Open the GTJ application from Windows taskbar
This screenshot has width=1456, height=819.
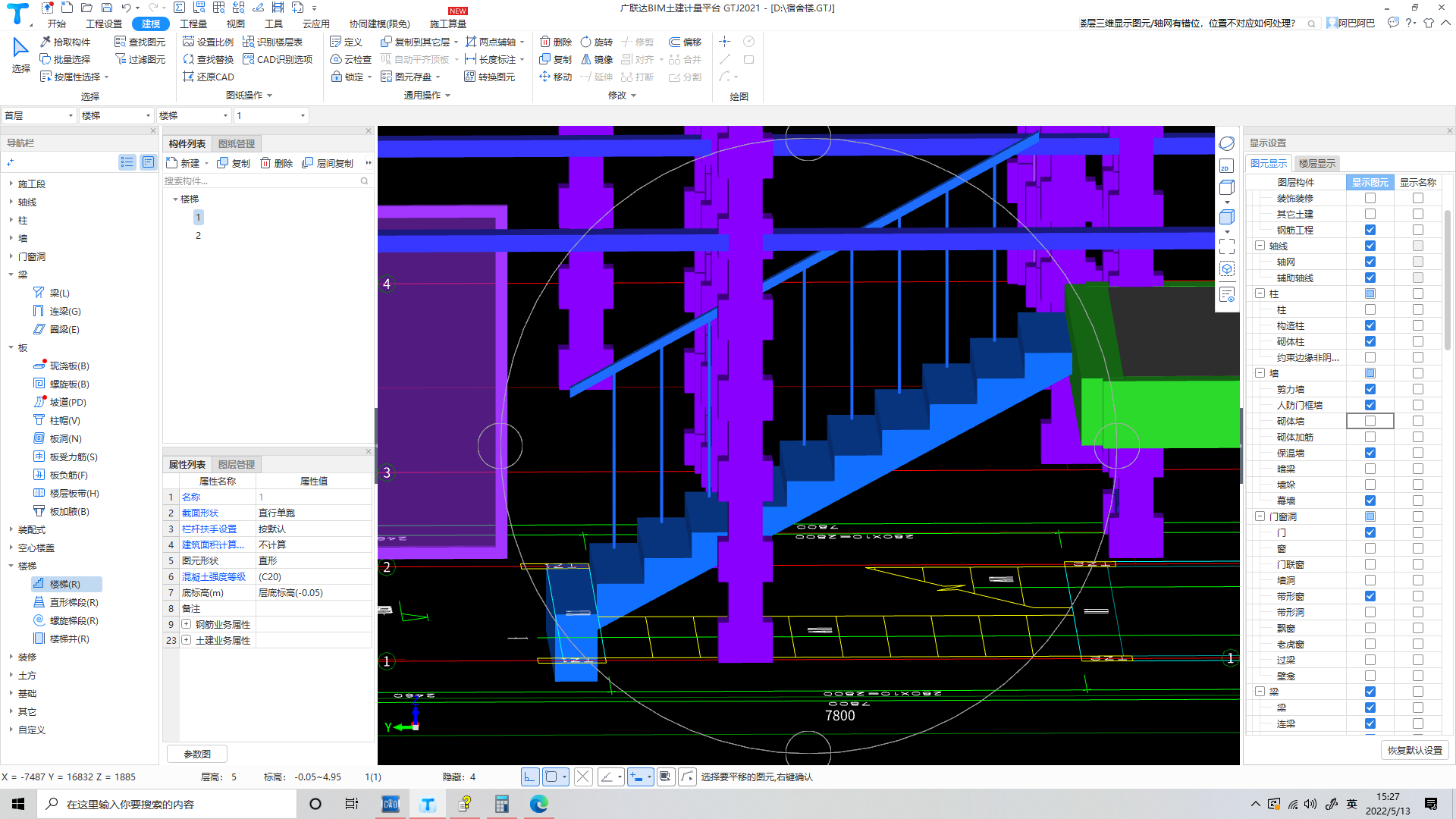[x=428, y=804]
